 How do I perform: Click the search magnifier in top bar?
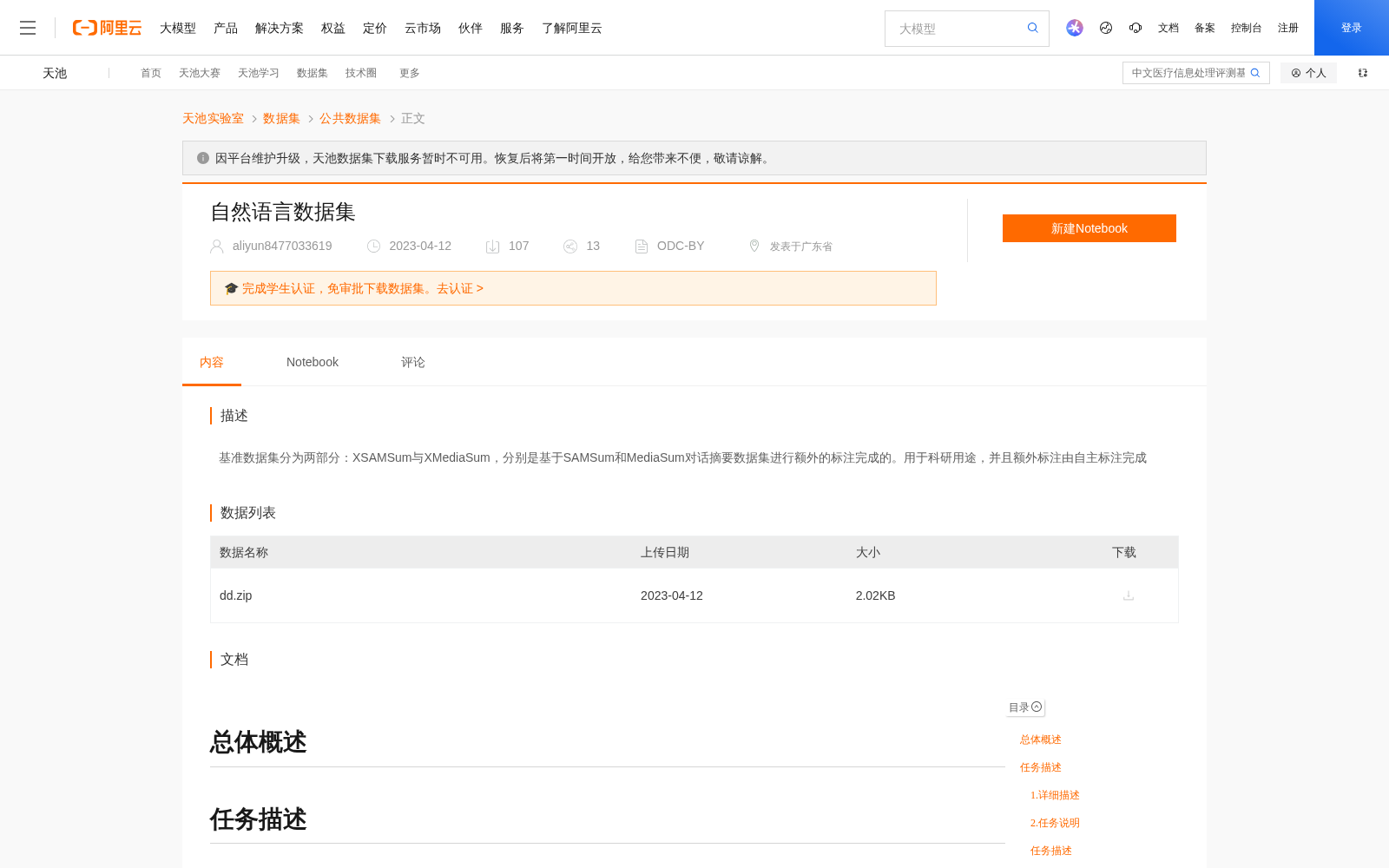coord(1033,28)
